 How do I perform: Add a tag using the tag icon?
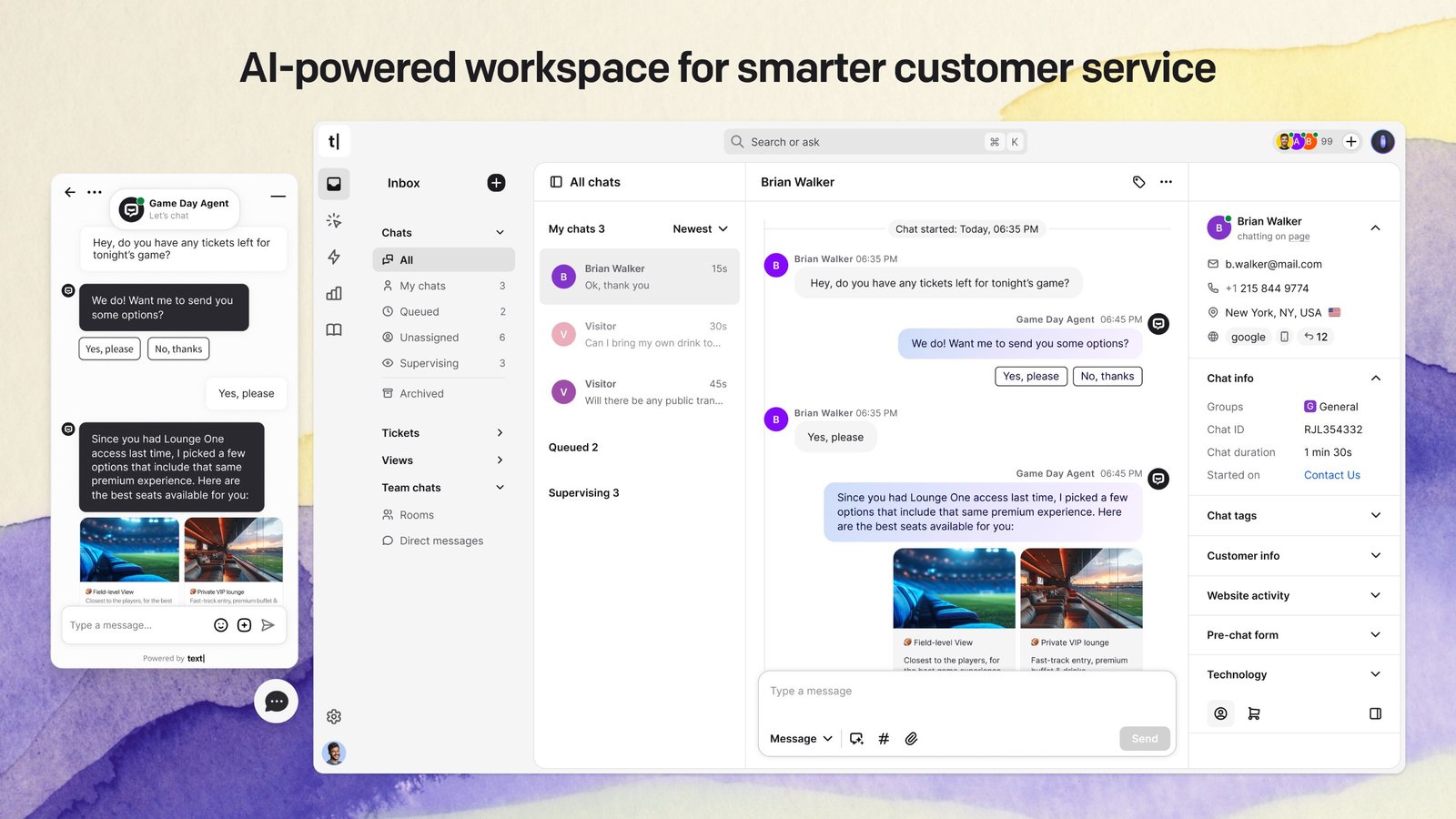coord(1138,182)
